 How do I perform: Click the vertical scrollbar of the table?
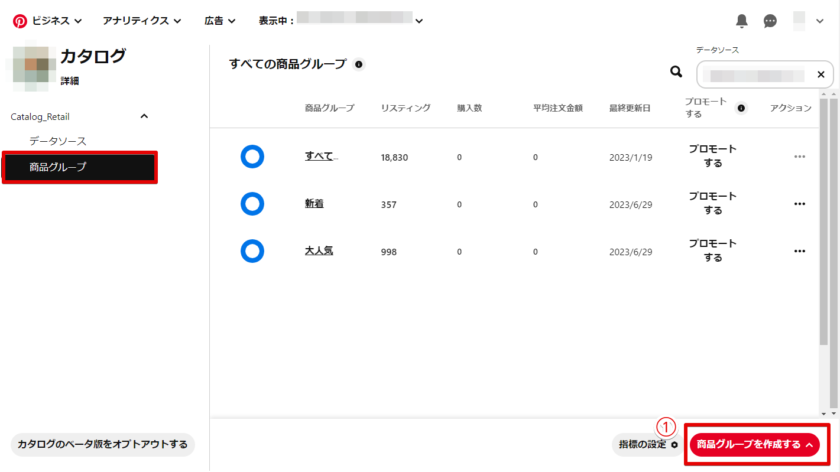823,250
